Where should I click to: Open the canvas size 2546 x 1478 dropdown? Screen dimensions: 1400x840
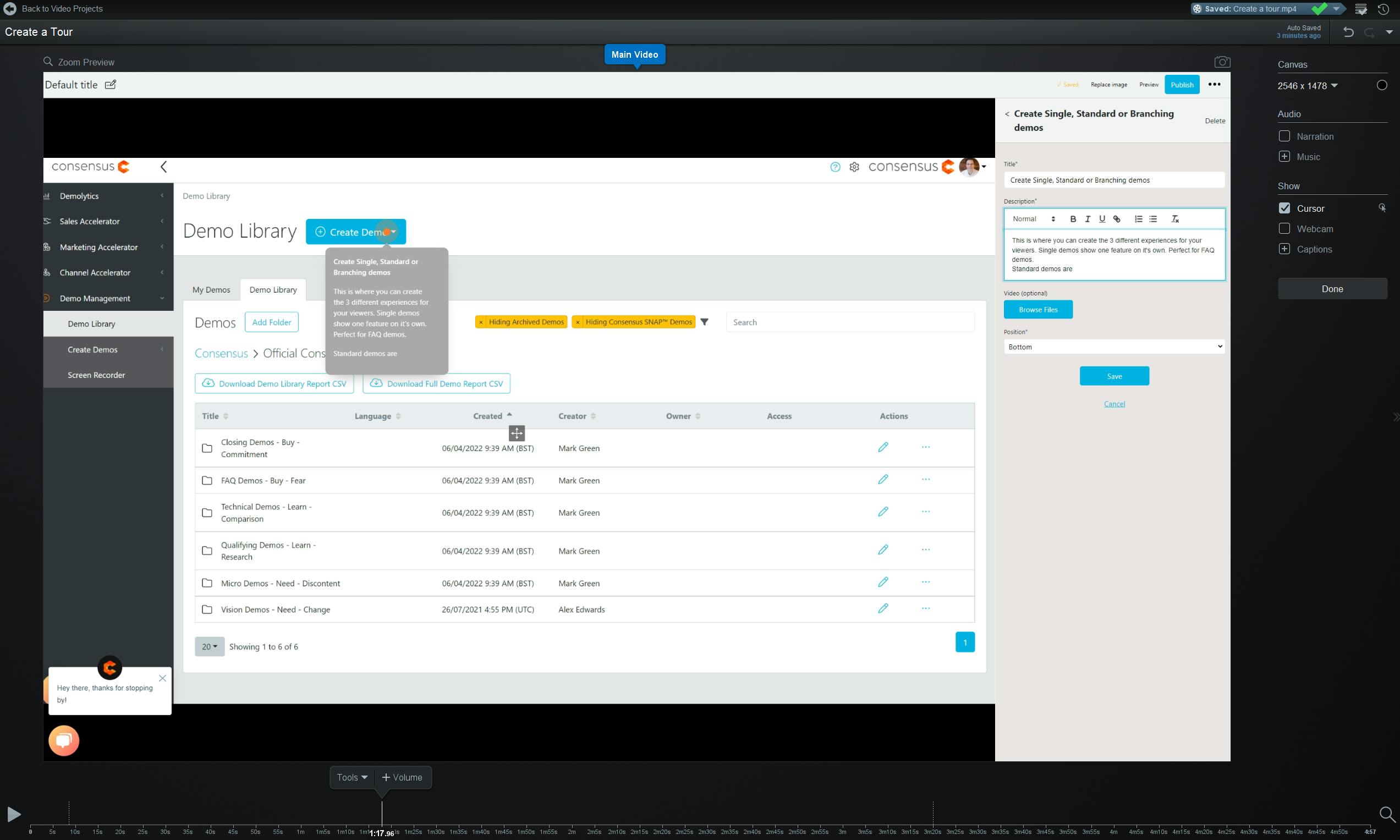click(1307, 86)
